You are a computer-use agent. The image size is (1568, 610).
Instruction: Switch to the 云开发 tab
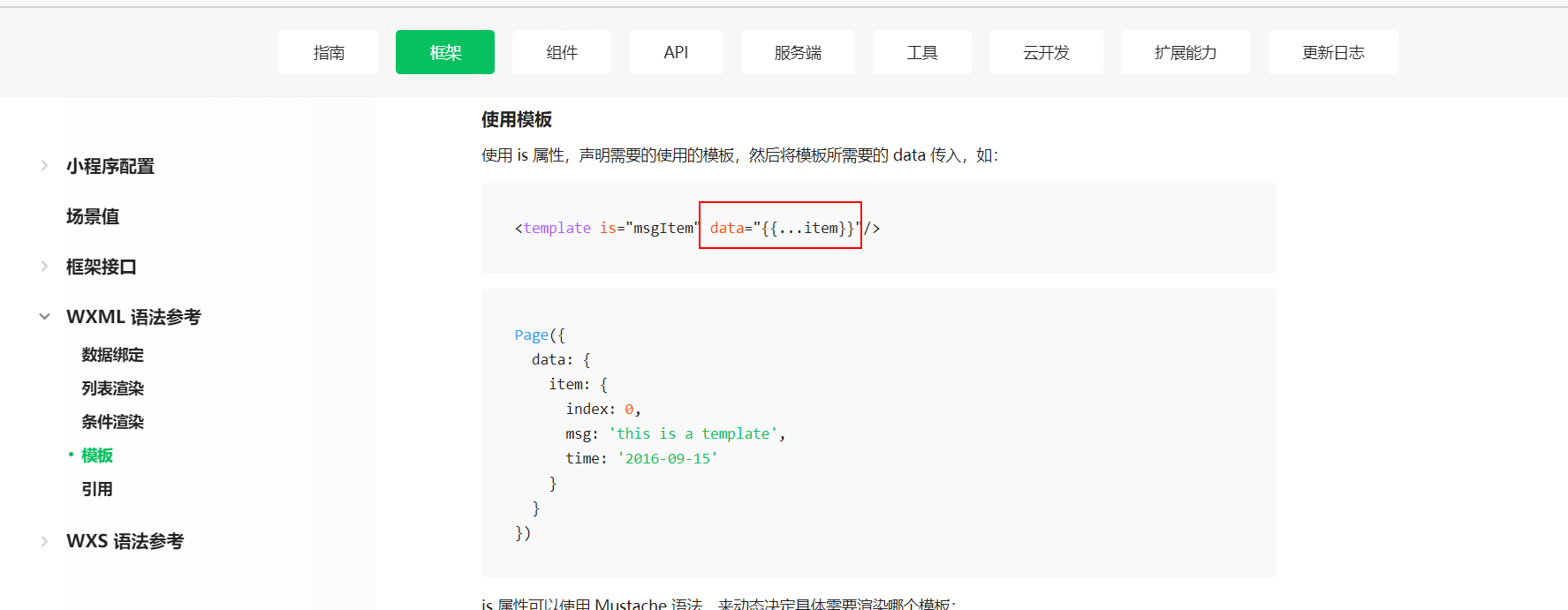[1046, 52]
